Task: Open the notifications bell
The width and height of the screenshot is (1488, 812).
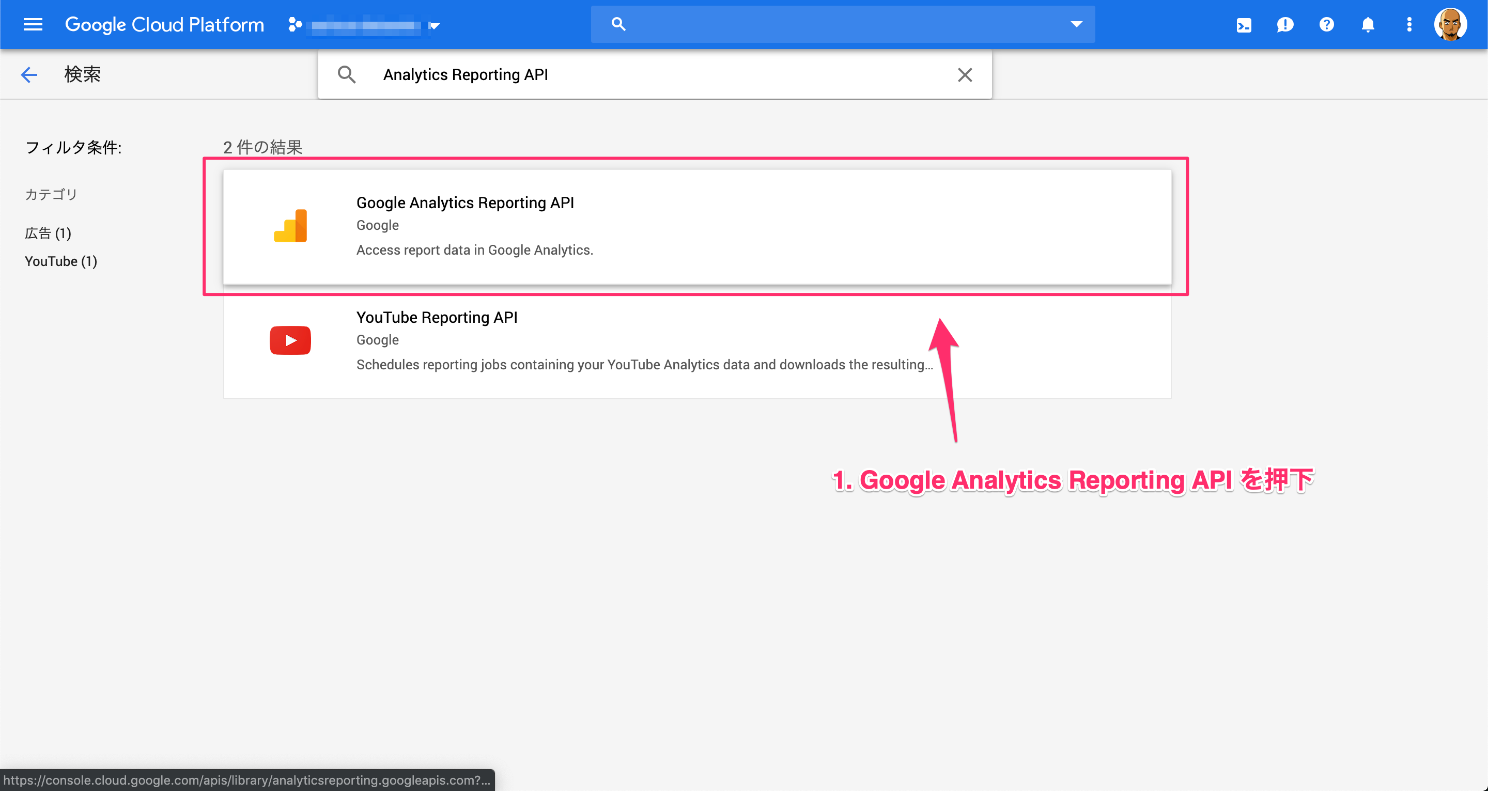Action: click(1367, 24)
